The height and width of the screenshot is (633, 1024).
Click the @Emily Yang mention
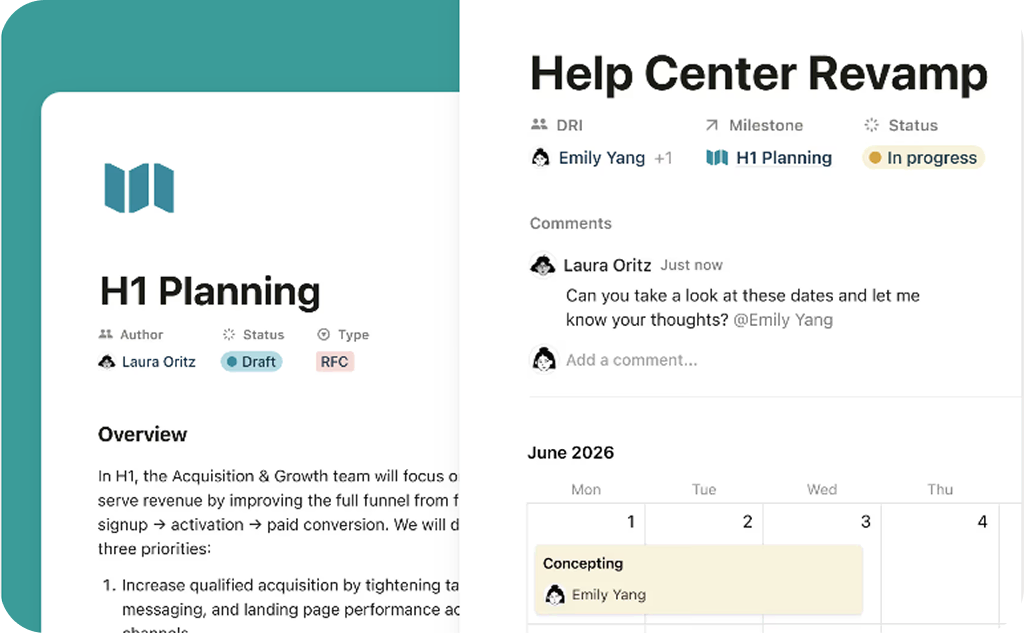coord(783,320)
